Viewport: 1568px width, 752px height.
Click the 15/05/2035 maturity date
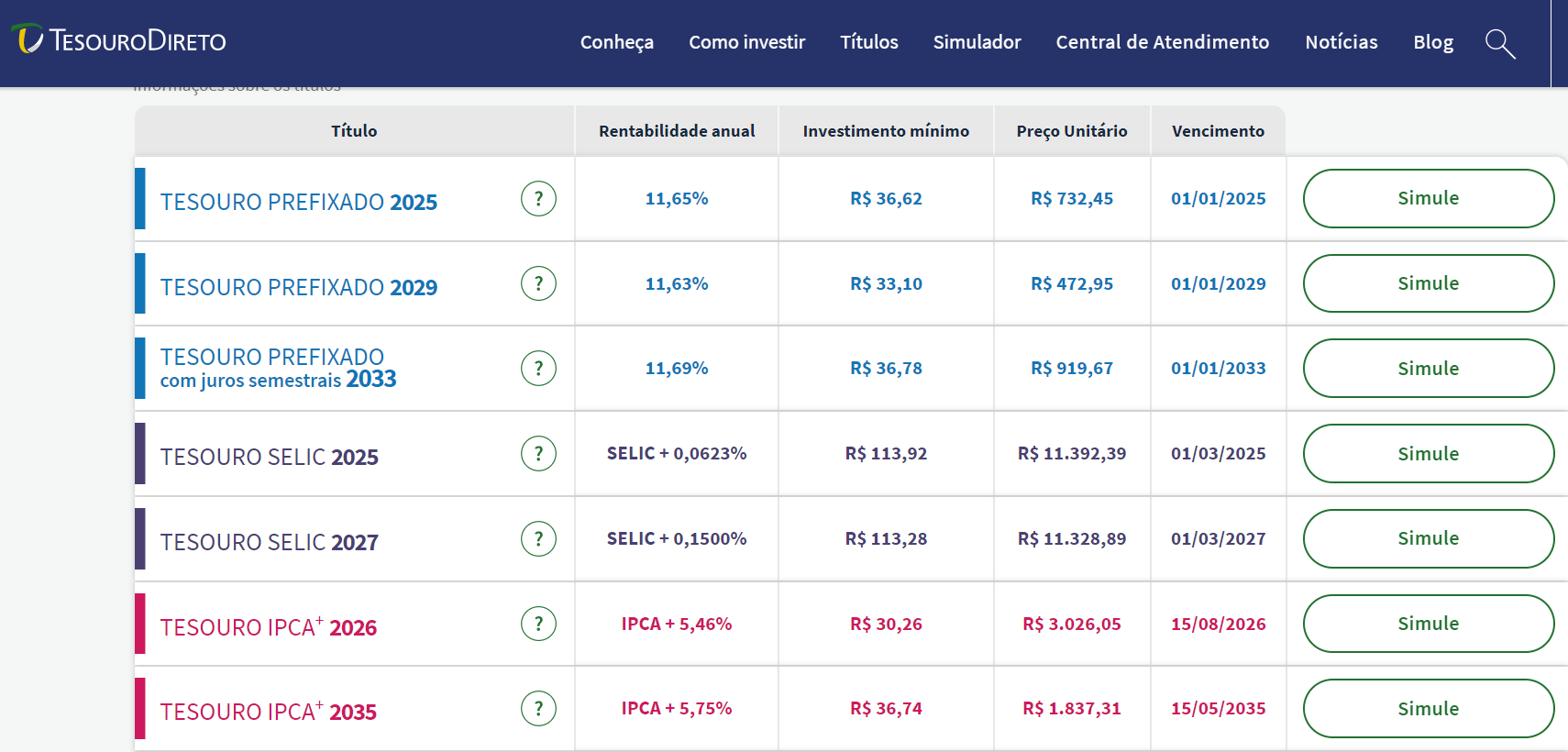[x=1218, y=708]
